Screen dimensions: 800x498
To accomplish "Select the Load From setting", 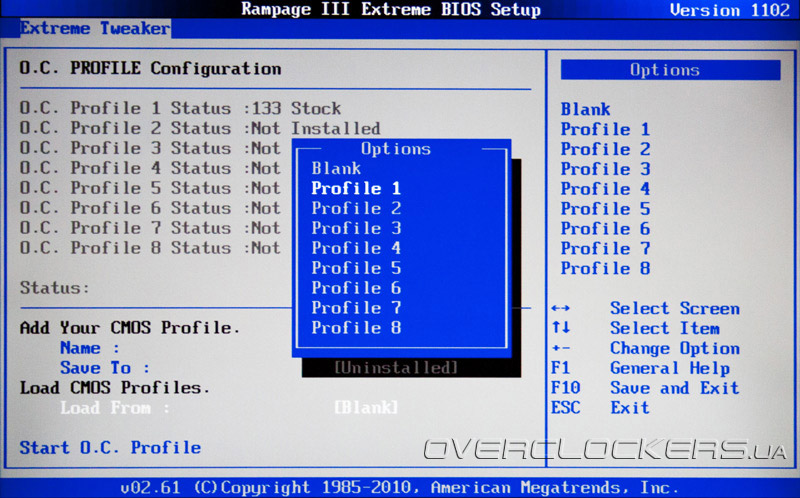I will (x=114, y=408).
